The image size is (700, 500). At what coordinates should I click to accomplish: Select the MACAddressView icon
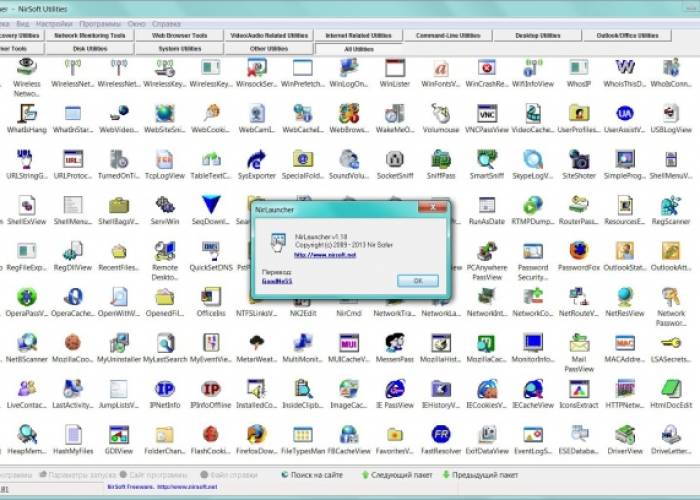click(x=625, y=343)
